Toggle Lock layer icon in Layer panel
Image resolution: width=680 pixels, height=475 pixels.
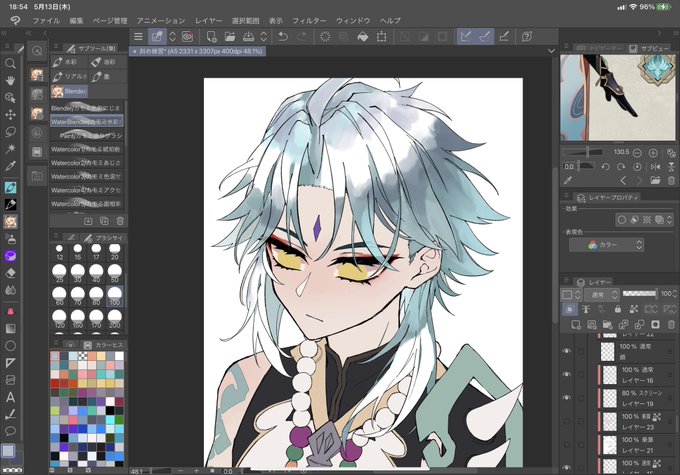click(618, 309)
